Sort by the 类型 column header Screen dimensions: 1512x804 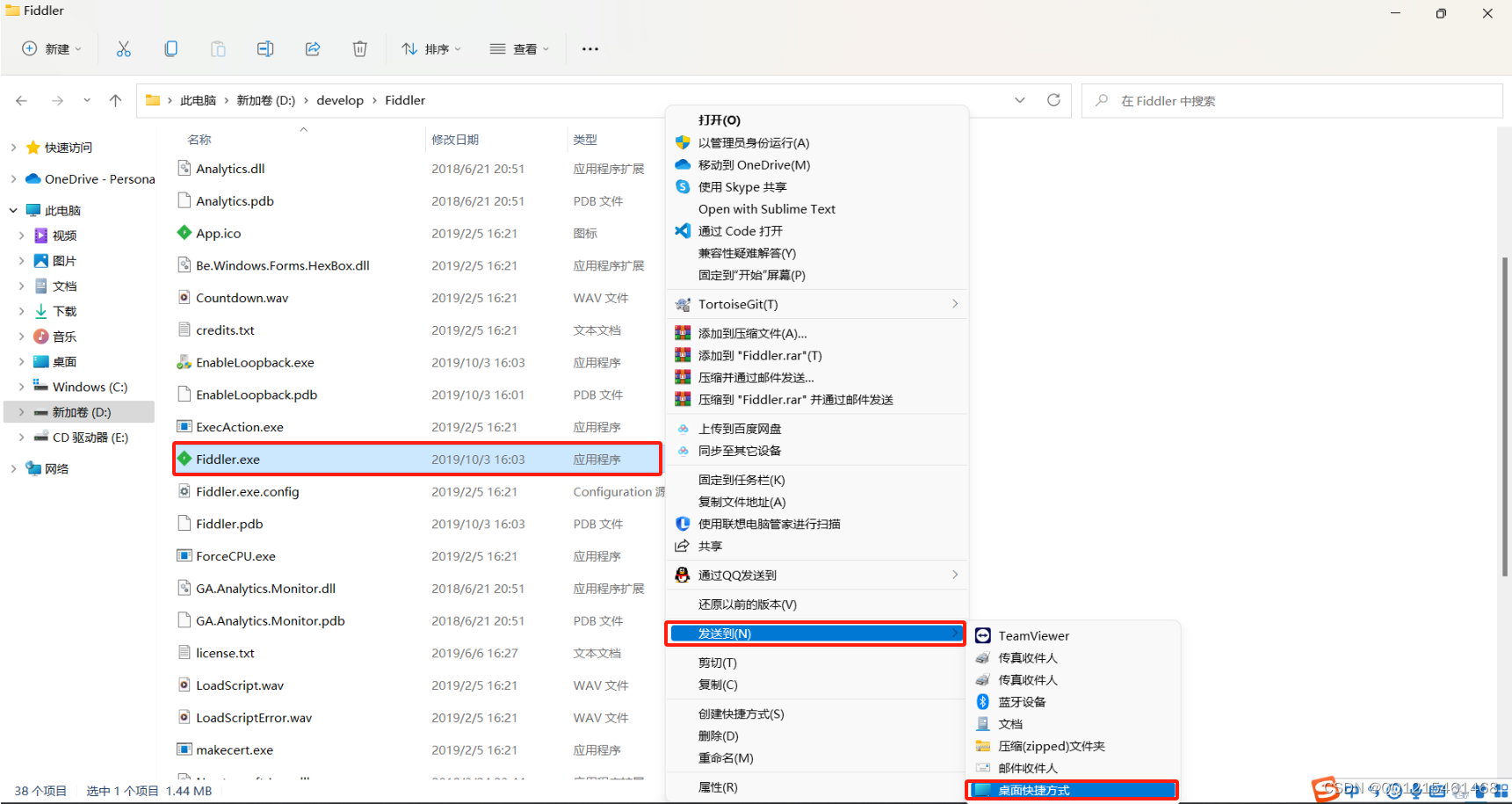pyautogui.click(x=585, y=140)
